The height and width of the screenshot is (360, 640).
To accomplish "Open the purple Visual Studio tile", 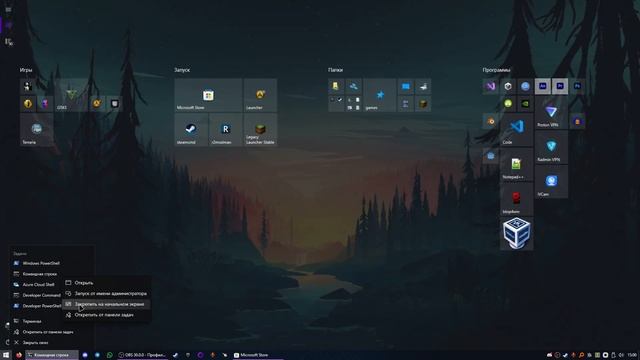I will 491,87.
